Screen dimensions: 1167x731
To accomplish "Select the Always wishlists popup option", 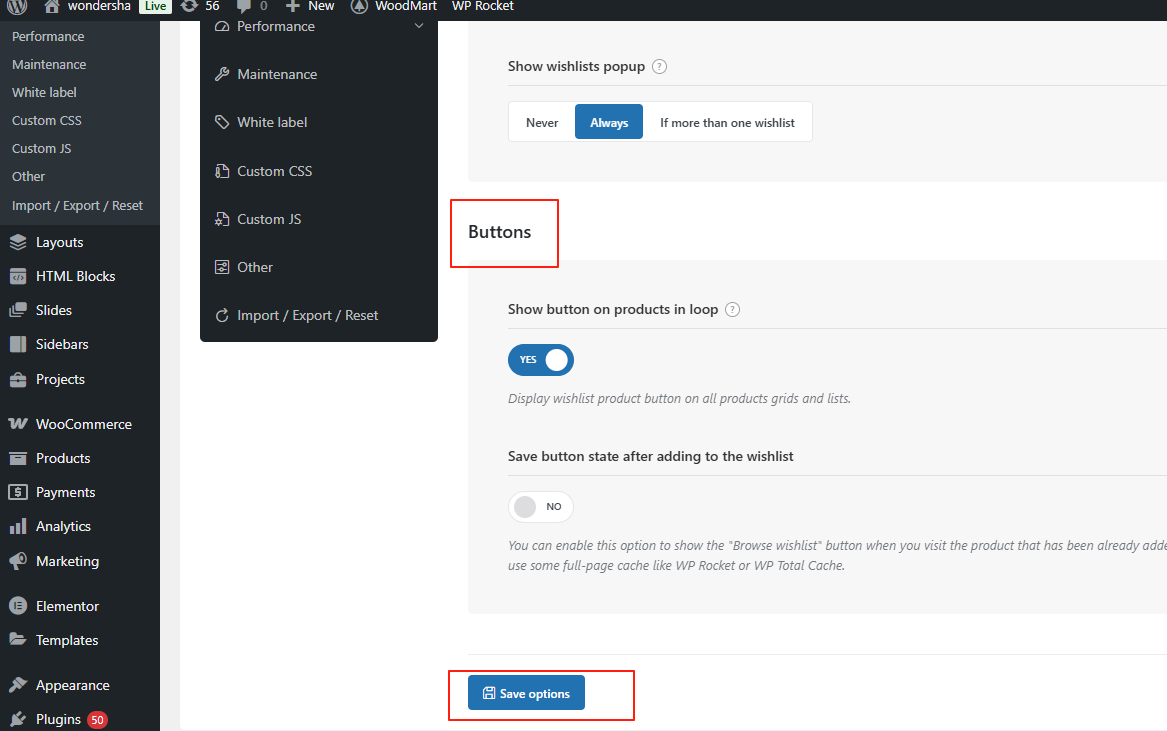I will coord(609,123).
